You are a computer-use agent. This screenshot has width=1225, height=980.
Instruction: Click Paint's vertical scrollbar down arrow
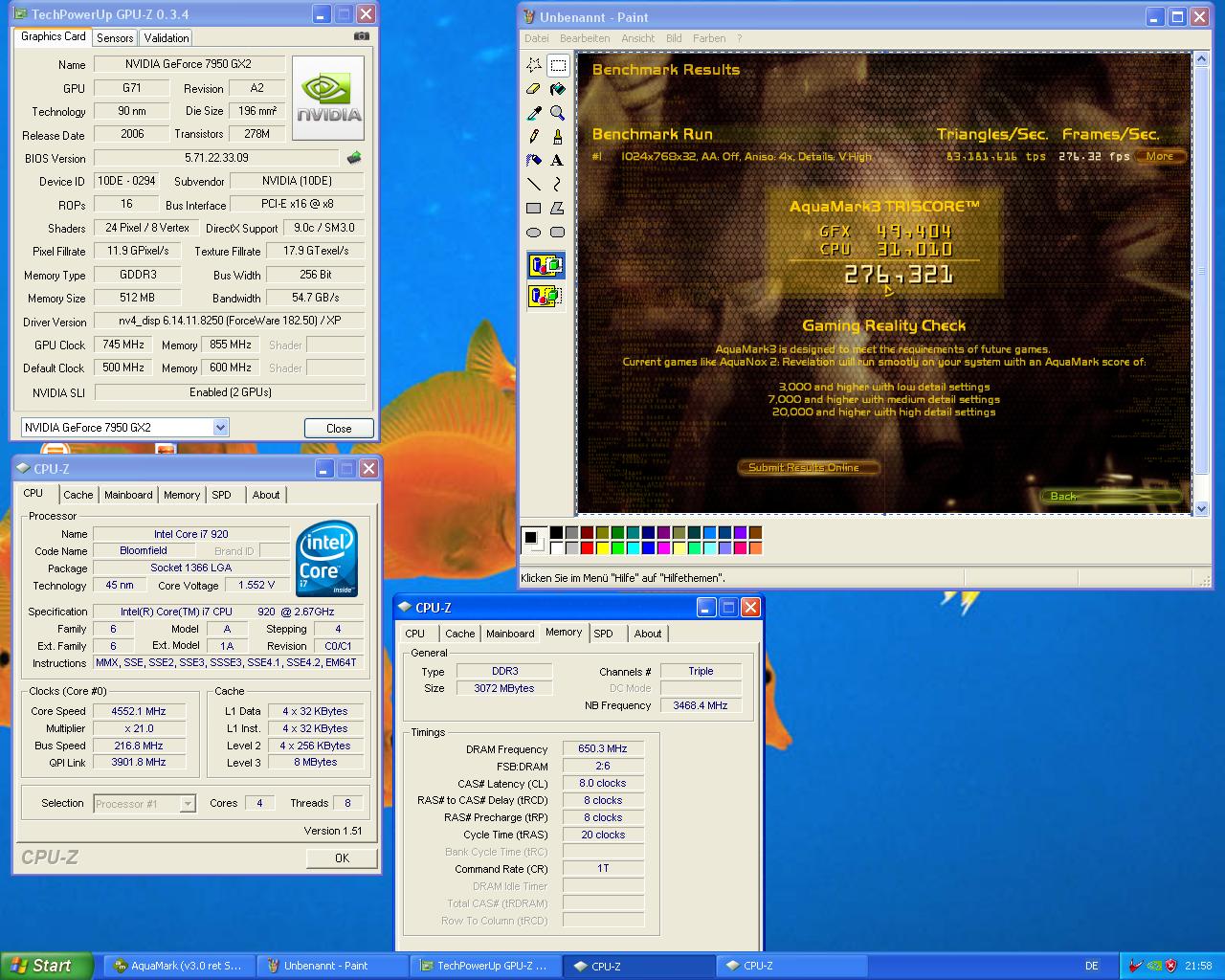(1202, 509)
